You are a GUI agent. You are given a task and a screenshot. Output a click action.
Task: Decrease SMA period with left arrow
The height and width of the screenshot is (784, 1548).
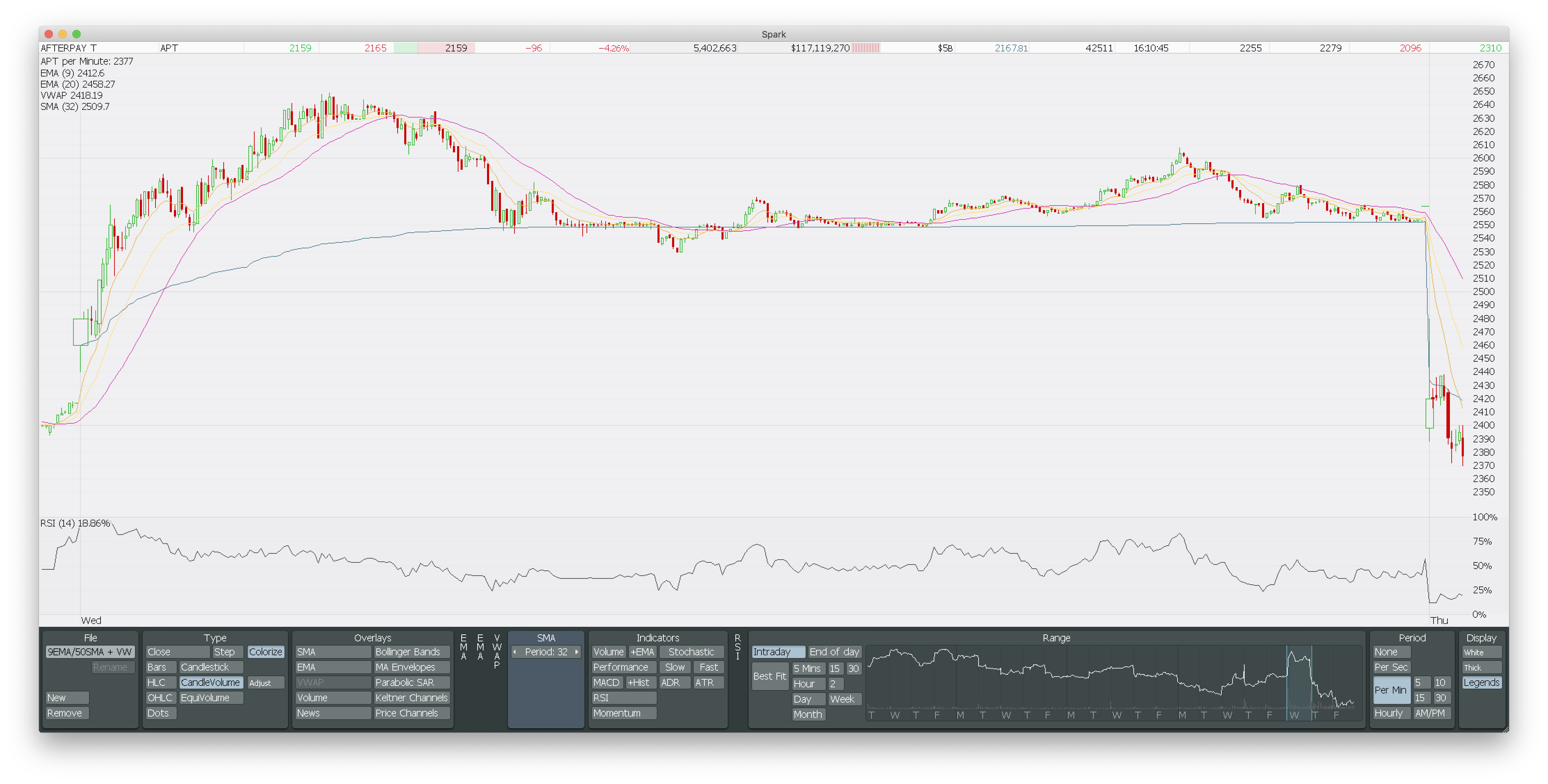click(515, 652)
